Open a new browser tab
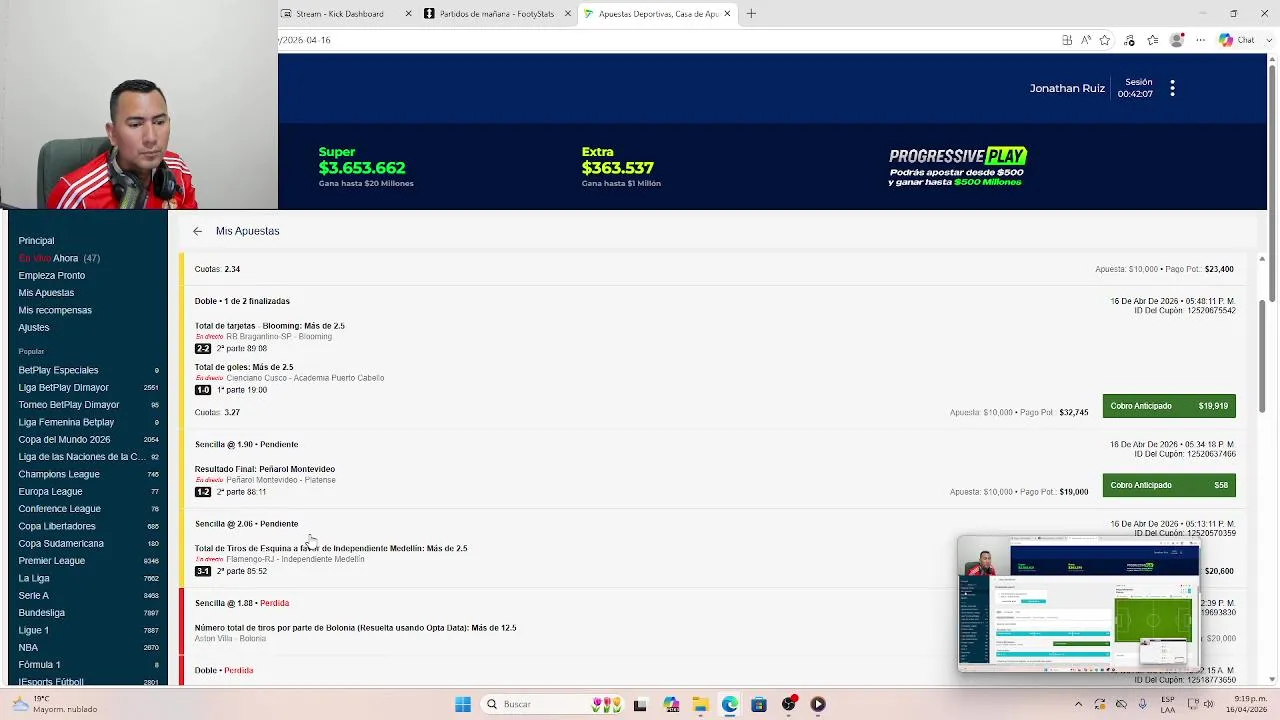This screenshot has width=1280, height=720. (751, 14)
